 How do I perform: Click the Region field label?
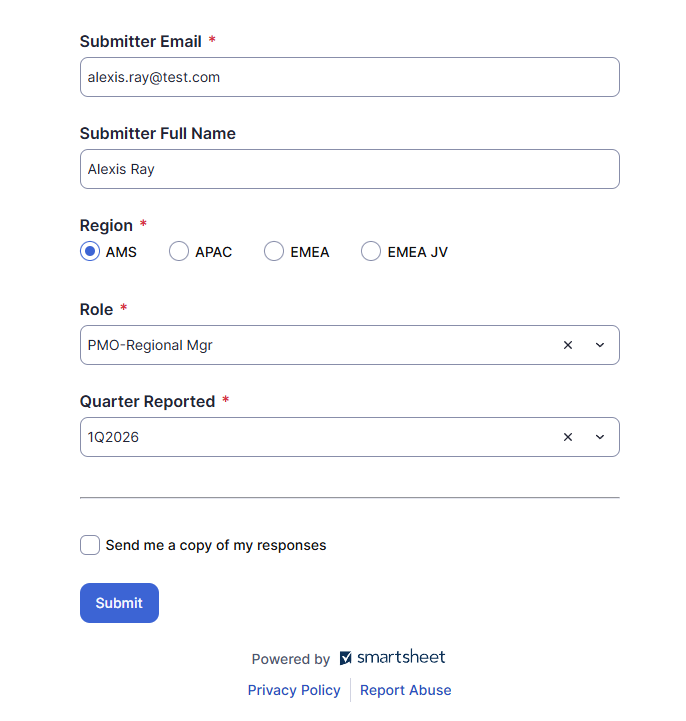106,225
